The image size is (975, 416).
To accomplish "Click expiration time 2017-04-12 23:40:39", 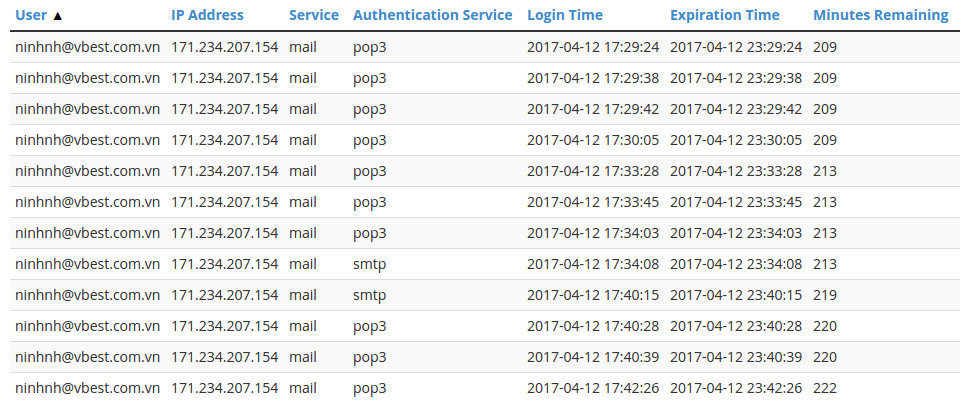I will pos(736,357).
